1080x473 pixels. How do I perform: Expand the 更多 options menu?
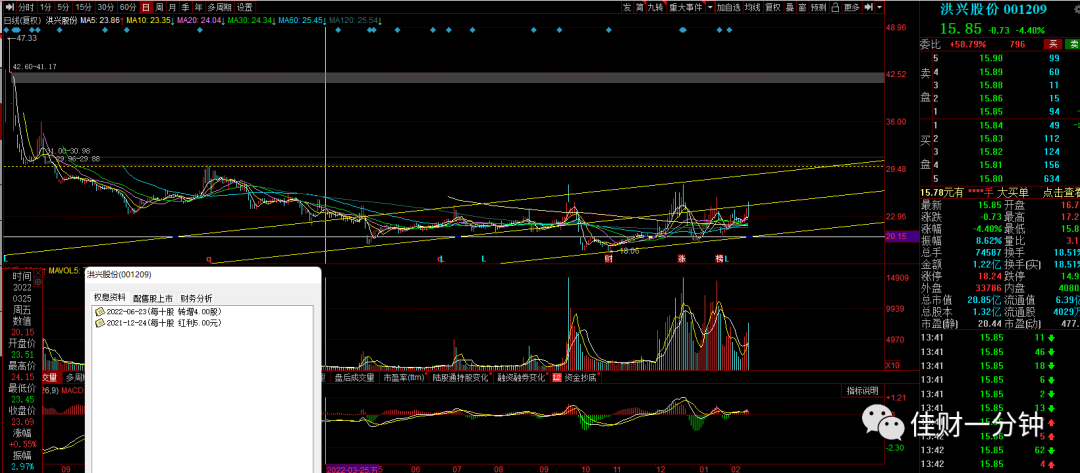(851, 8)
